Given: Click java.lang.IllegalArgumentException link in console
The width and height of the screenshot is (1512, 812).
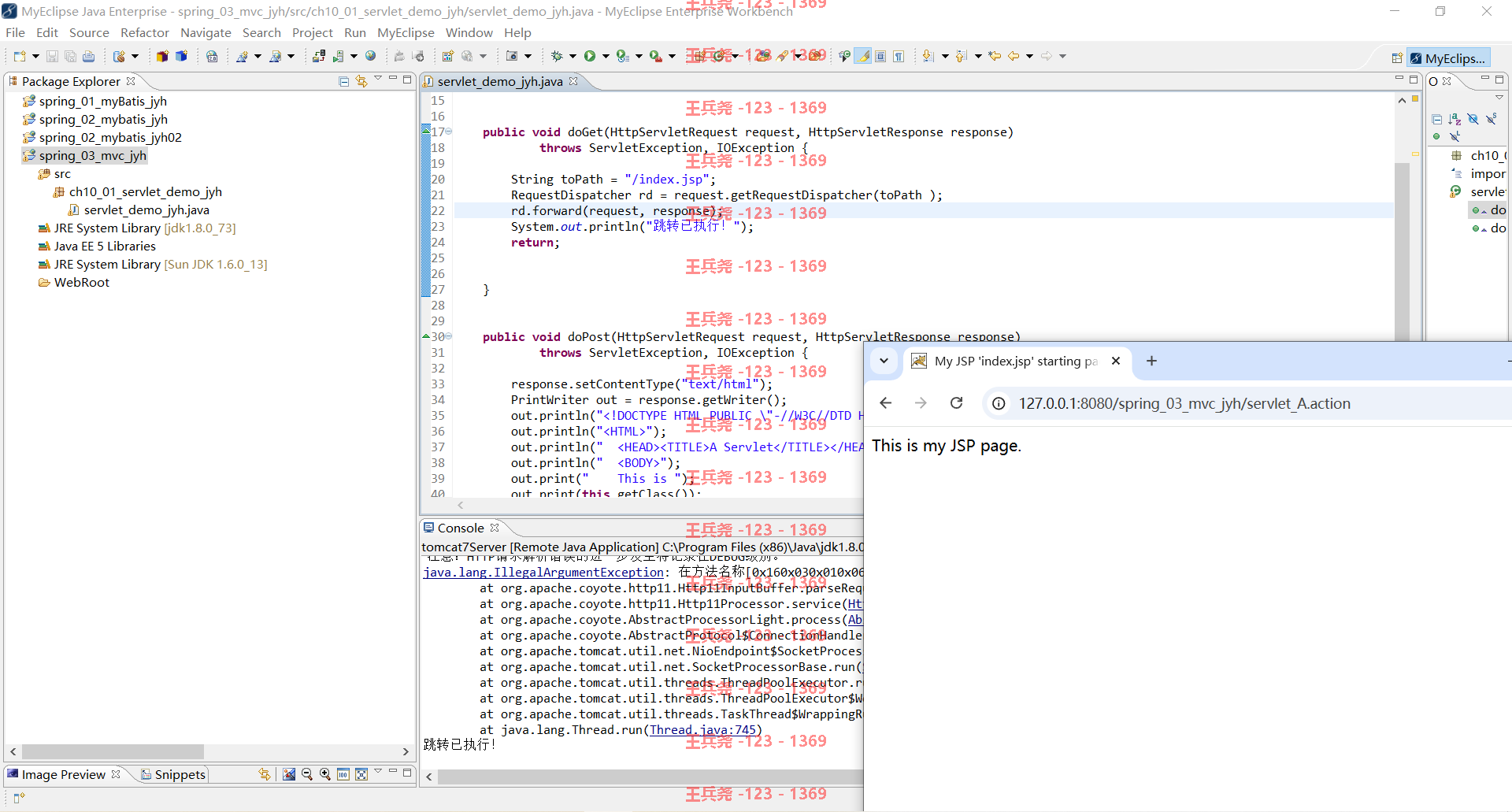Looking at the screenshot, I should 543,573.
